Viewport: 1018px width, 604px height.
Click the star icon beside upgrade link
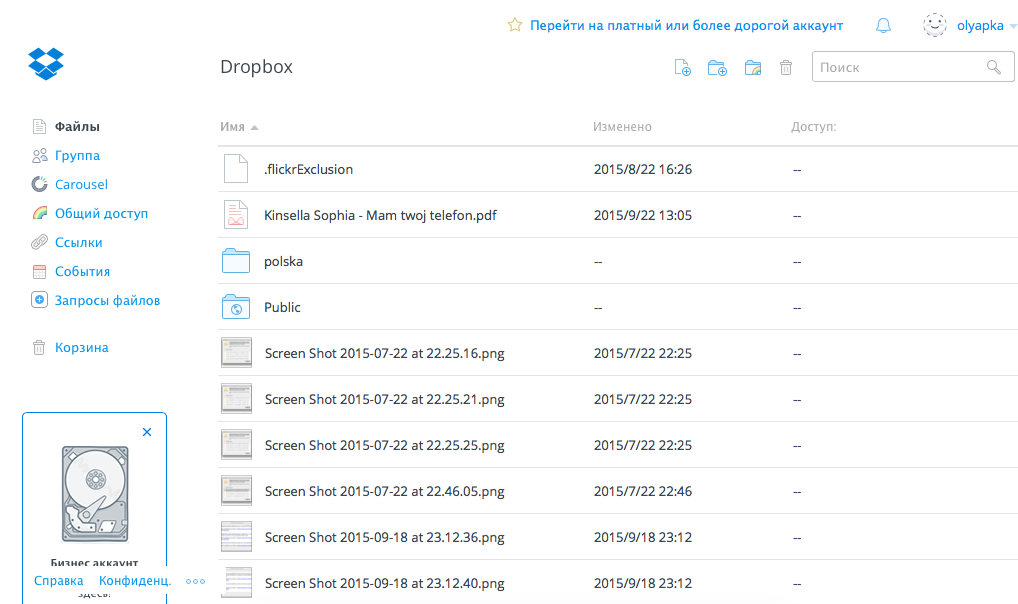[515, 25]
